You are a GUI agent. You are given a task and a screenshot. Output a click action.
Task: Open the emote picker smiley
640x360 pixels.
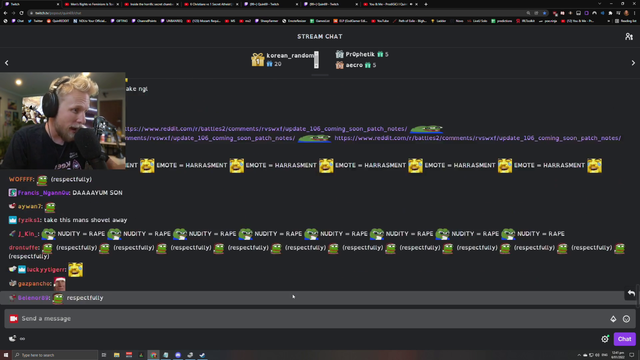(x=626, y=319)
